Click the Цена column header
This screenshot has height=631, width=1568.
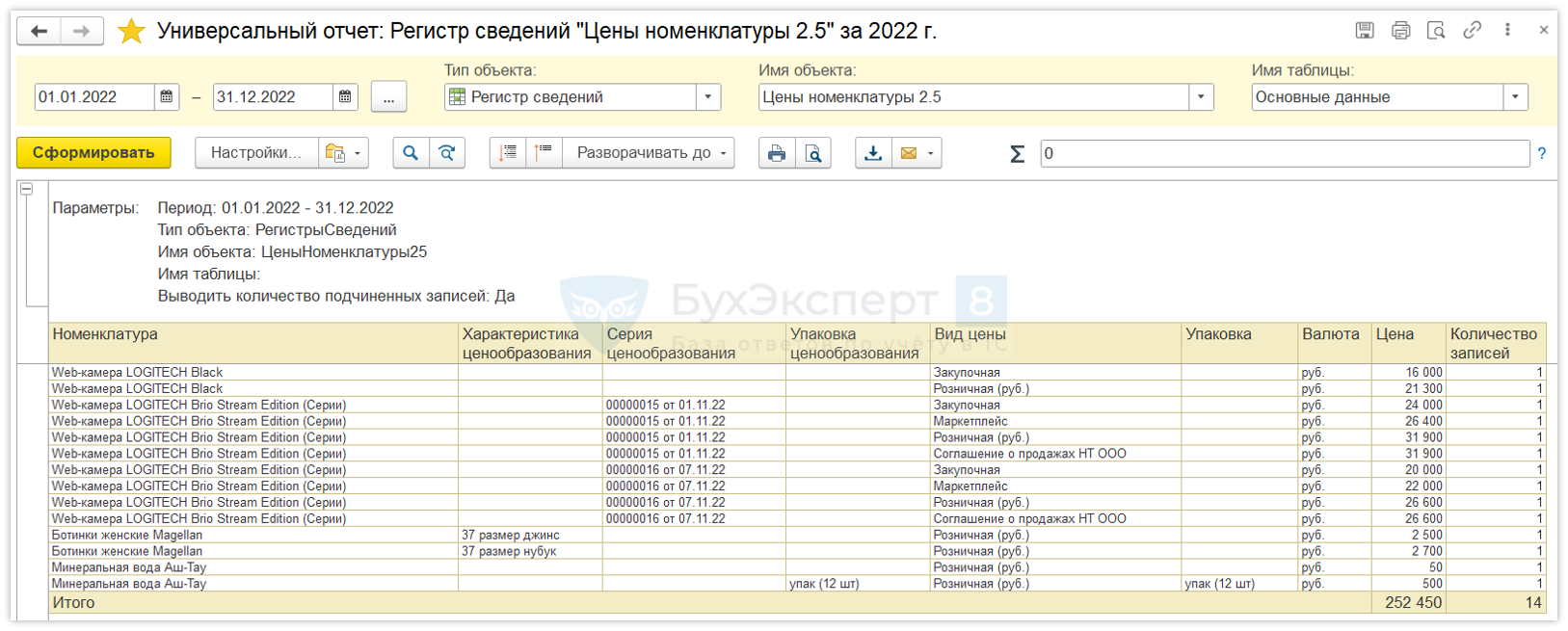click(1409, 343)
